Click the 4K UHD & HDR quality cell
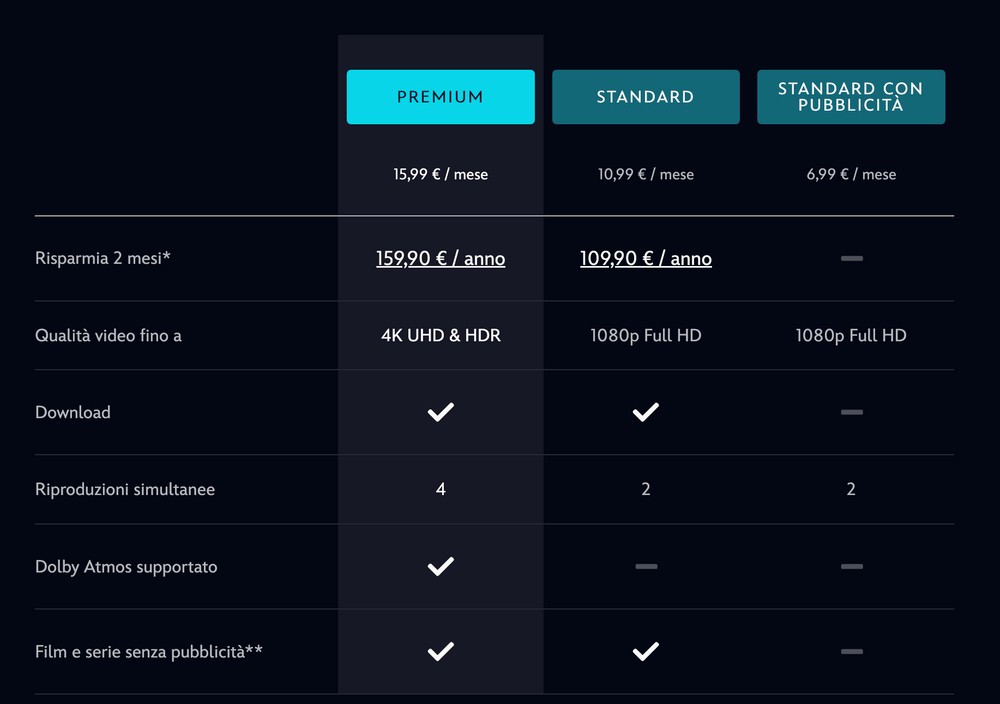 click(440, 336)
